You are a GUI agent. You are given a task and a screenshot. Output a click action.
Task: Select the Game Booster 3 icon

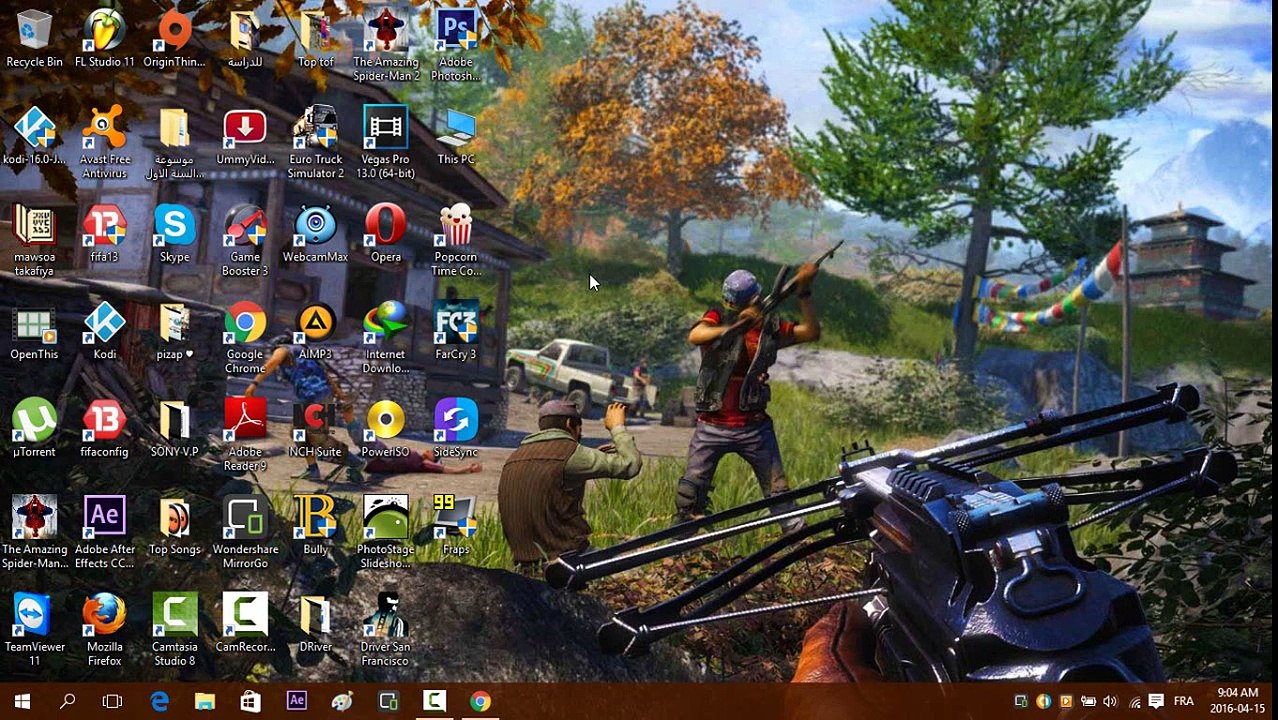coord(245,242)
